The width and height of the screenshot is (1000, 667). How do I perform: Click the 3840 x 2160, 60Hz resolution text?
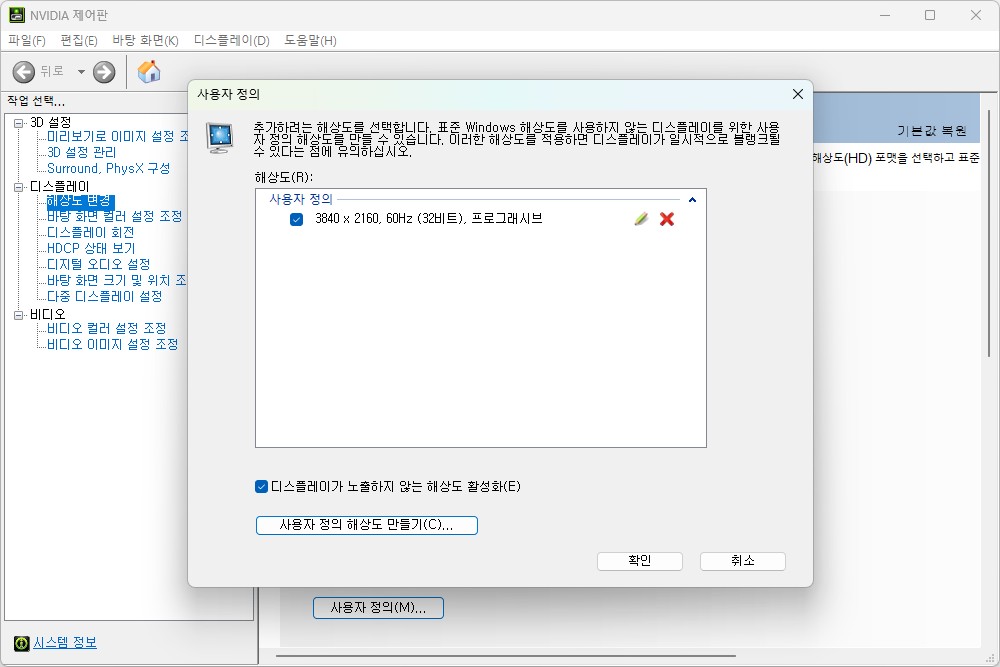point(429,219)
